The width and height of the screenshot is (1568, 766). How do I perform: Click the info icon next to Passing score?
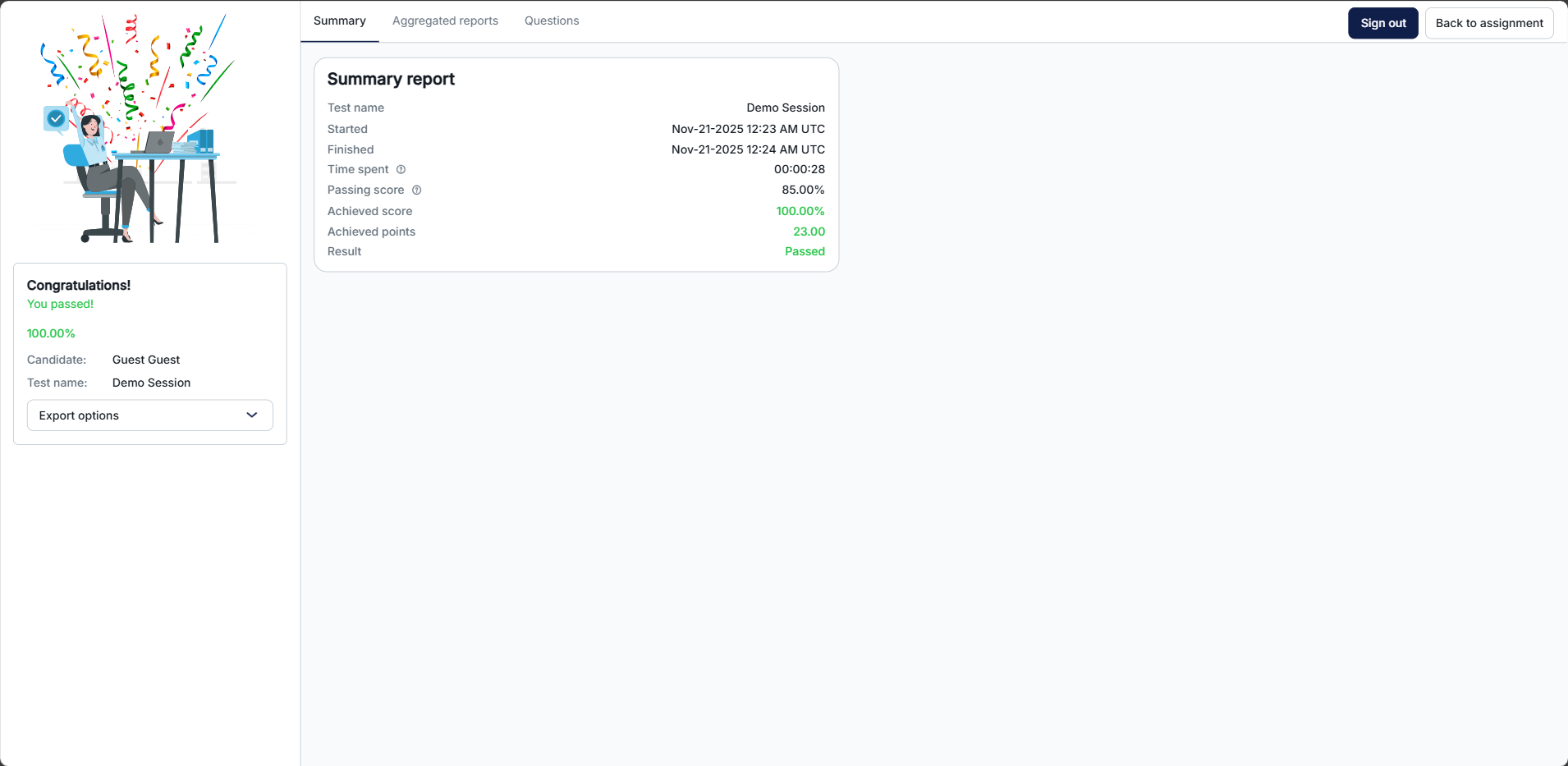pyautogui.click(x=416, y=190)
